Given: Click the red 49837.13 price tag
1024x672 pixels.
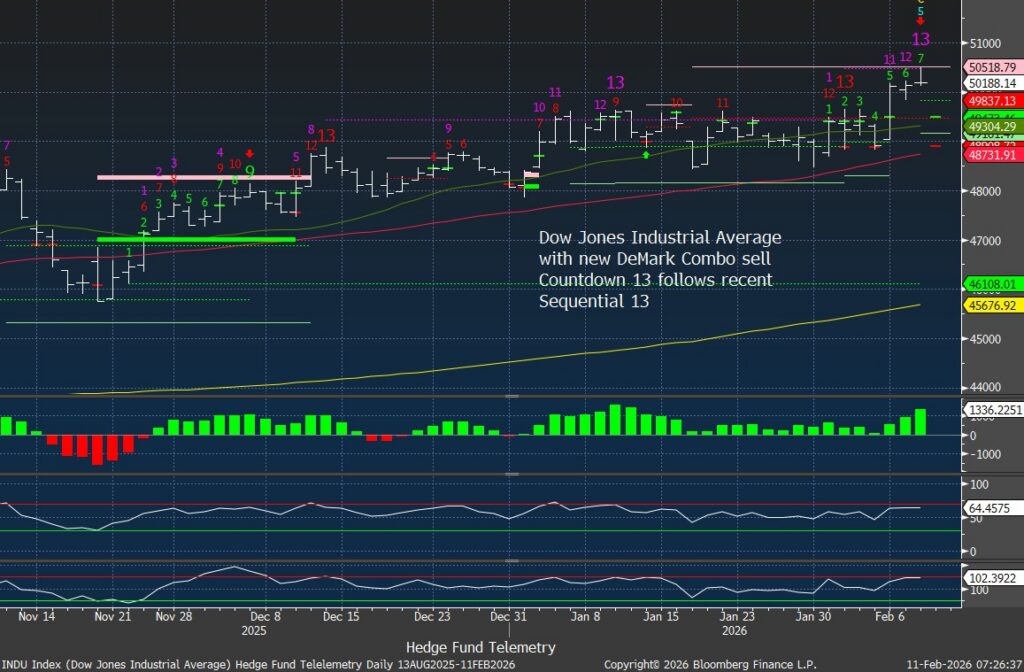Looking at the screenshot, I should tap(989, 100).
